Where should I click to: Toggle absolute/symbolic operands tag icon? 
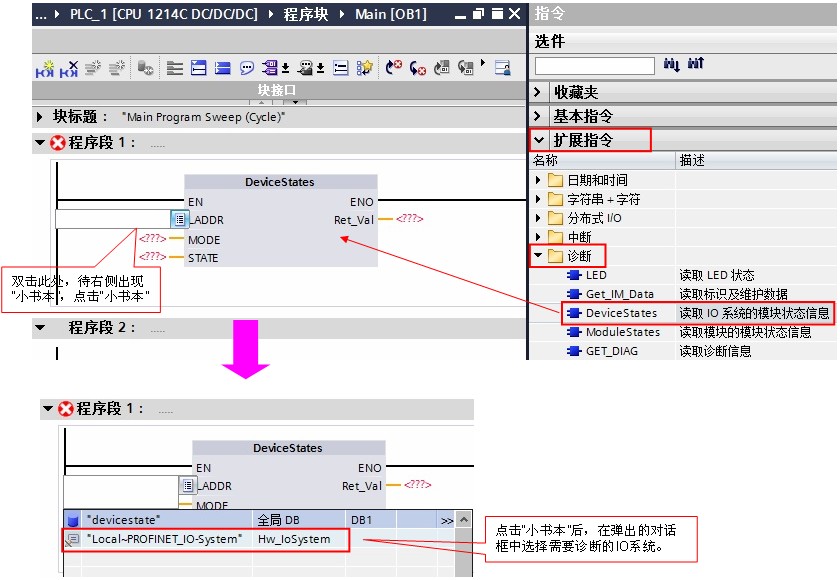(271, 68)
